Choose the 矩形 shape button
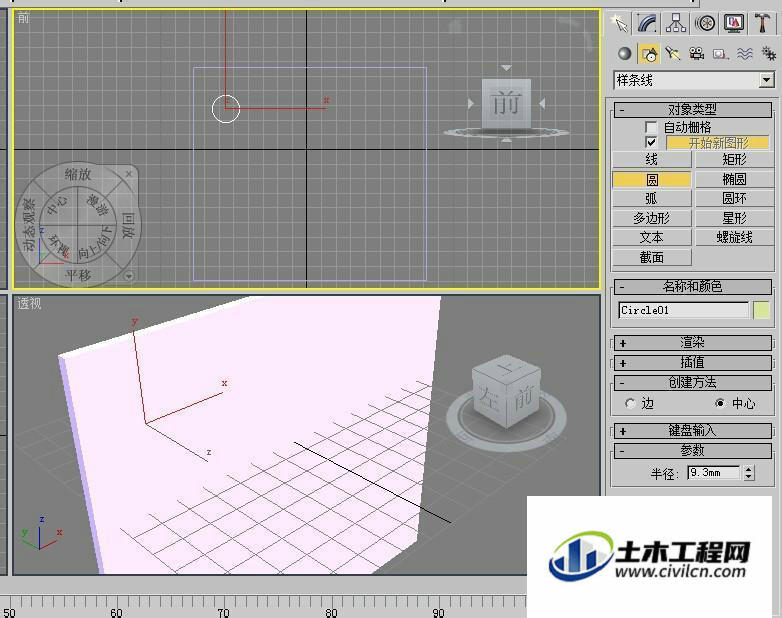The height and width of the screenshot is (618, 782). [734, 160]
